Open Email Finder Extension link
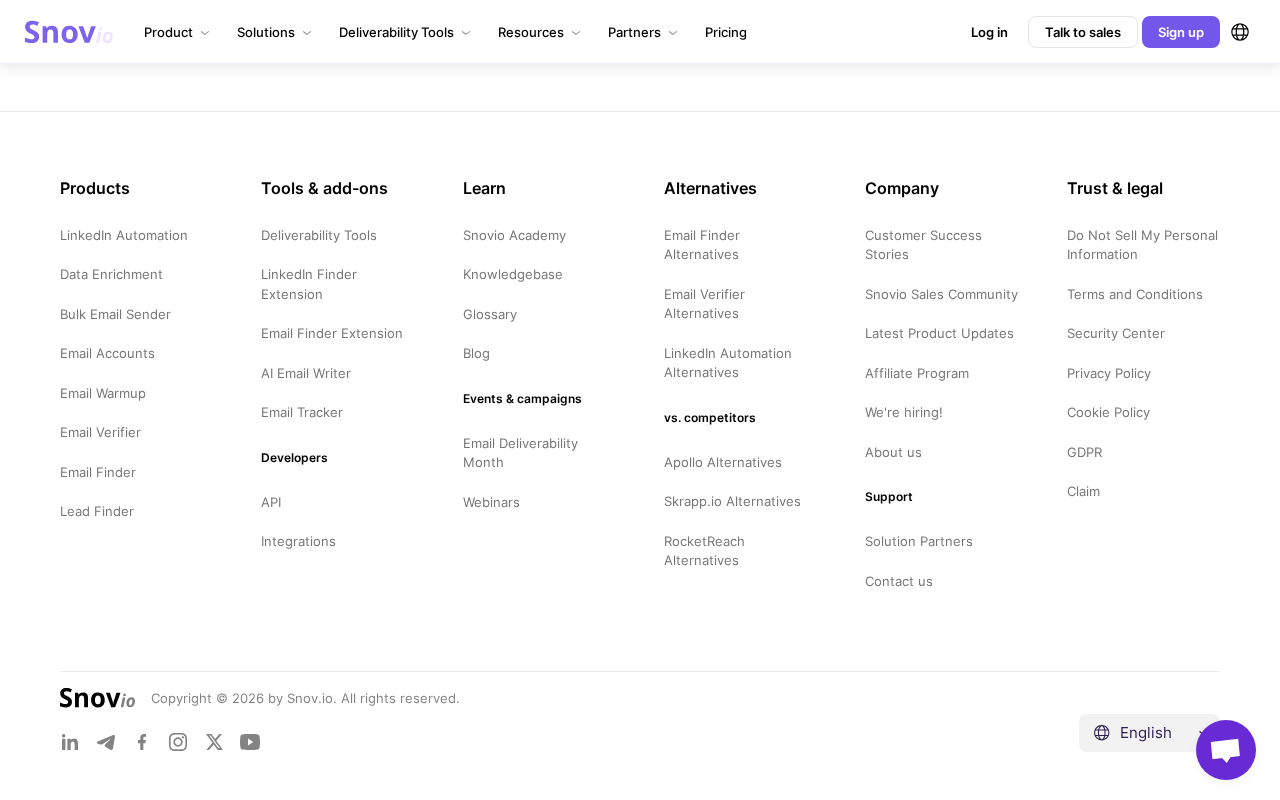This screenshot has height=800, width=1280. (332, 333)
